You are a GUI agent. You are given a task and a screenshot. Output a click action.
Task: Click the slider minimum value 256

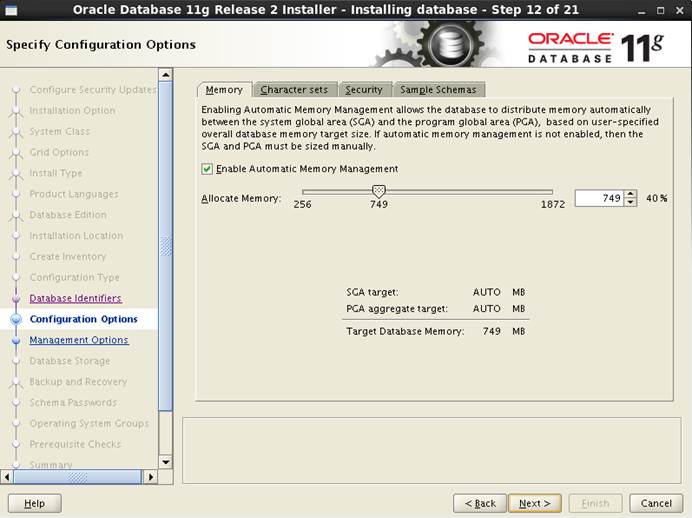(302, 204)
